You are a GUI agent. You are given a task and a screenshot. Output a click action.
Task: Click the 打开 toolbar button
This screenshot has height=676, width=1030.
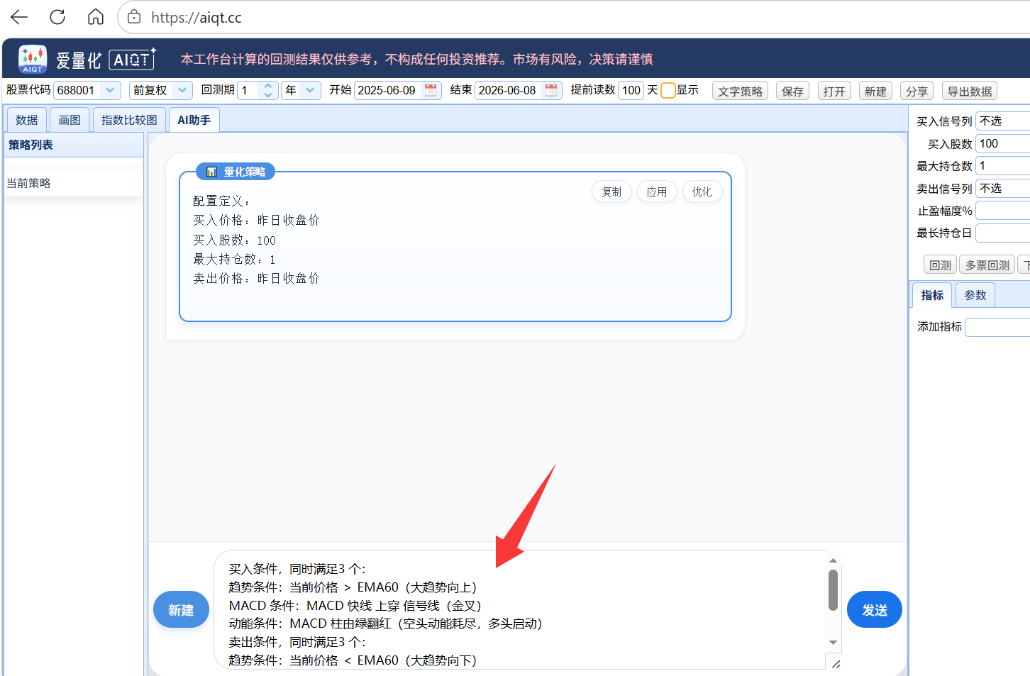coord(834,91)
